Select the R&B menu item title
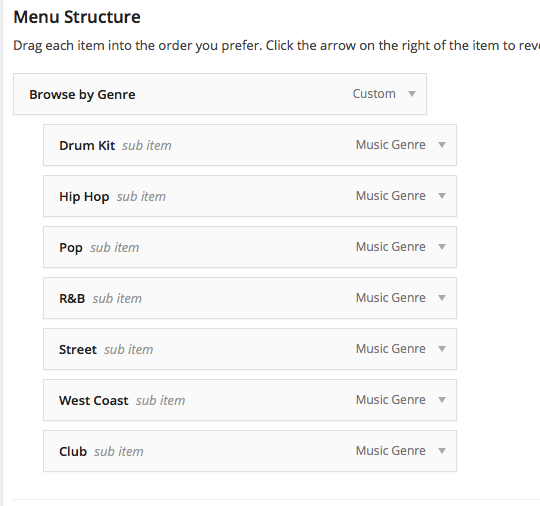The width and height of the screenshot is (540, 506). (72, 298)
